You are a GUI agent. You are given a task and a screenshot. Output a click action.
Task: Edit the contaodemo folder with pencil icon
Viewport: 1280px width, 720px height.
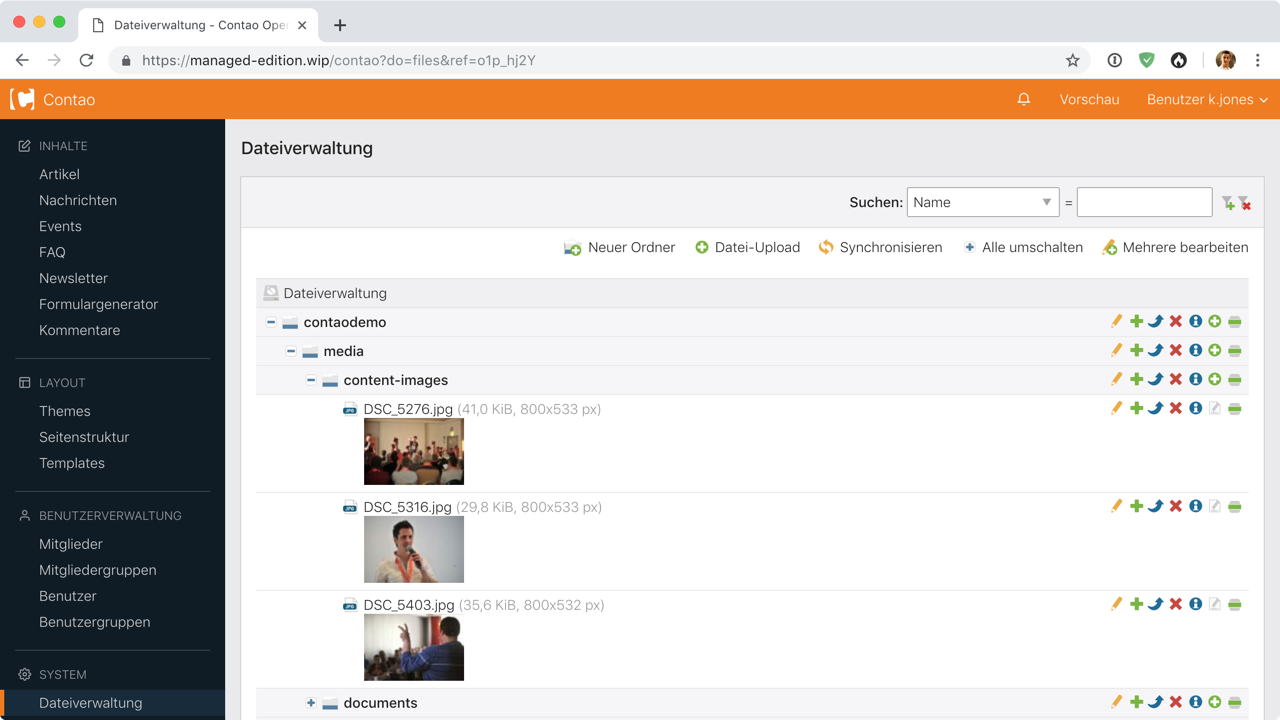point(1116,322)
